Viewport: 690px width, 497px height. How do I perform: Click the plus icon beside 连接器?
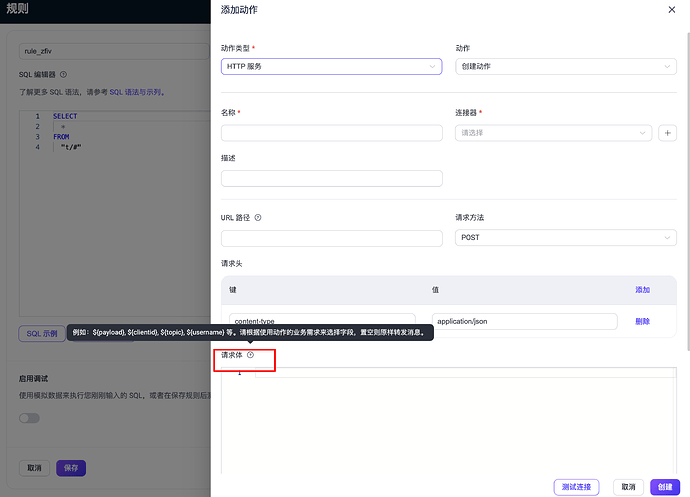668,133
